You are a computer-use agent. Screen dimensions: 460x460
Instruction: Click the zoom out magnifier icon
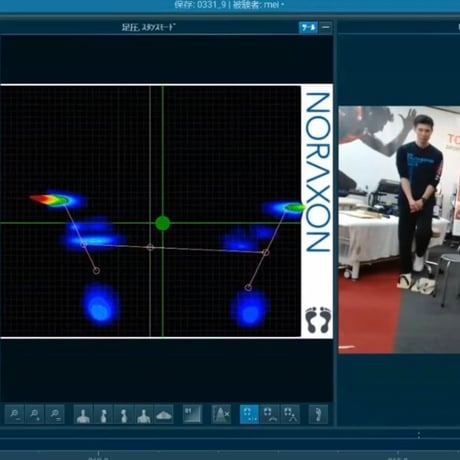point(14,414)
